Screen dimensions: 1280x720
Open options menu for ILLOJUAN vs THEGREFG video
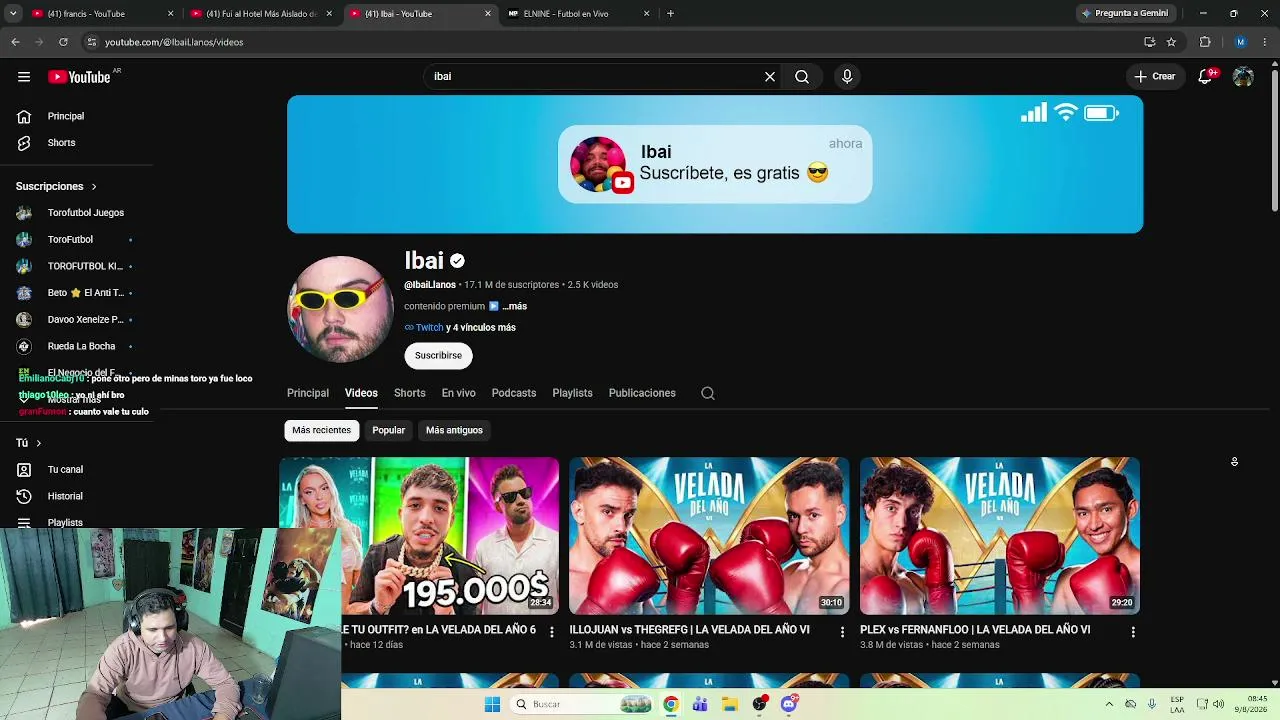pos(842,632)
